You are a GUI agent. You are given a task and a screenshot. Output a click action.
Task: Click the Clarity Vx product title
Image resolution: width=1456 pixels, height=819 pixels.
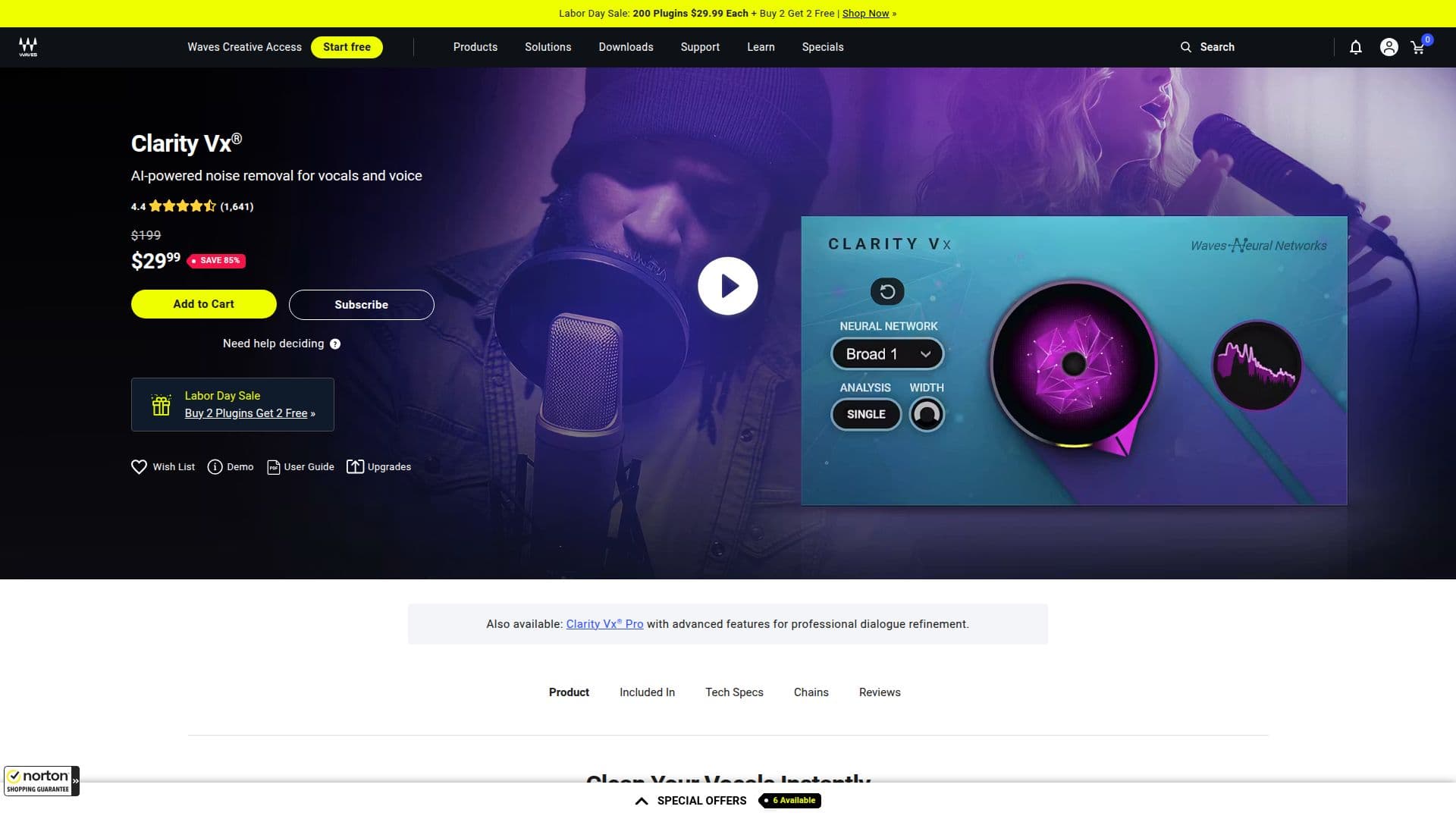coord(187,143)
